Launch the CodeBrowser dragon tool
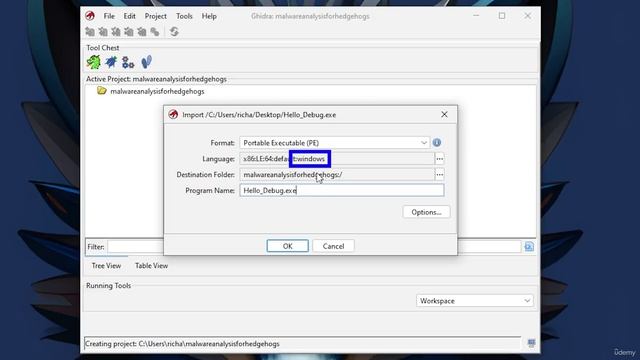 click(x=93, y=62)
